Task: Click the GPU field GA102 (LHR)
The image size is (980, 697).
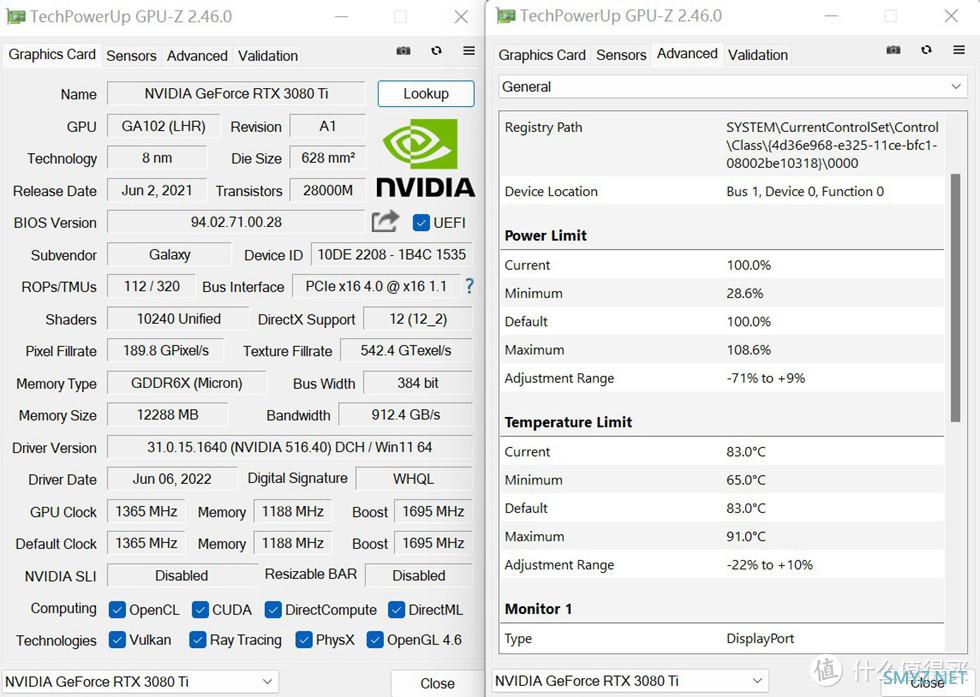Action: tap(163, 126)
